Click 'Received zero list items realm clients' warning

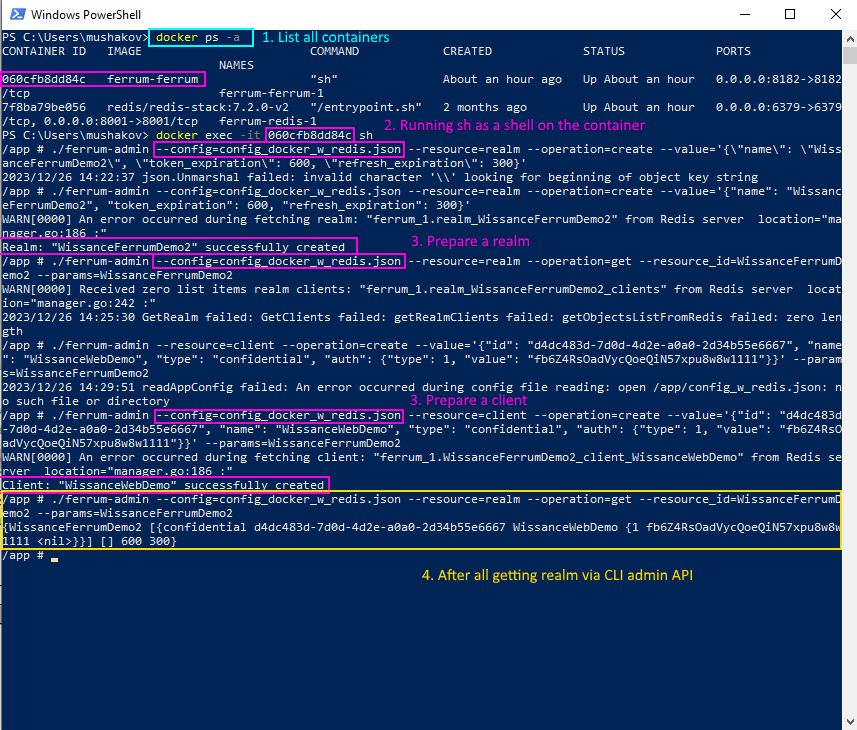421,296
